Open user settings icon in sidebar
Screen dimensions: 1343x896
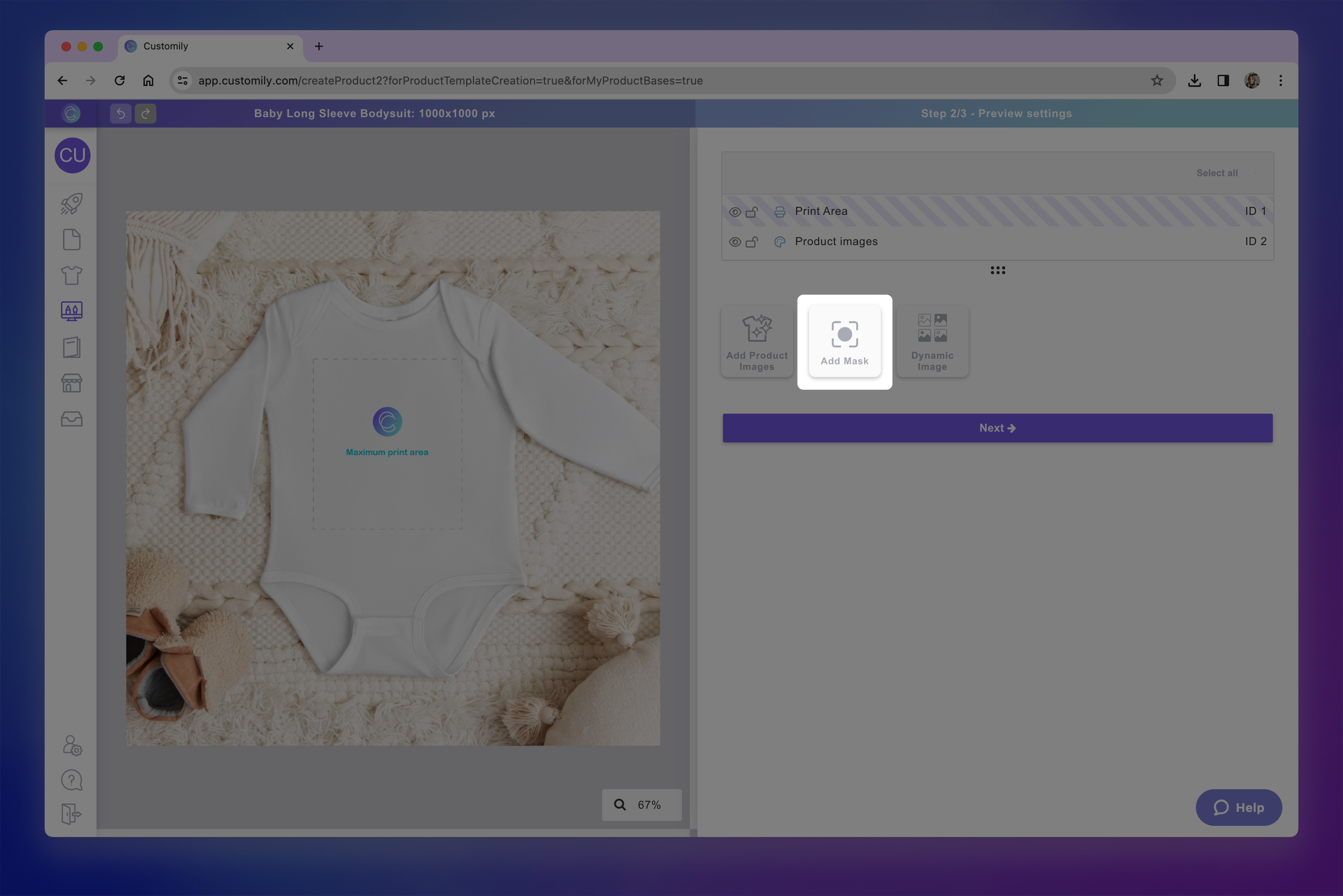click(72, 745)
